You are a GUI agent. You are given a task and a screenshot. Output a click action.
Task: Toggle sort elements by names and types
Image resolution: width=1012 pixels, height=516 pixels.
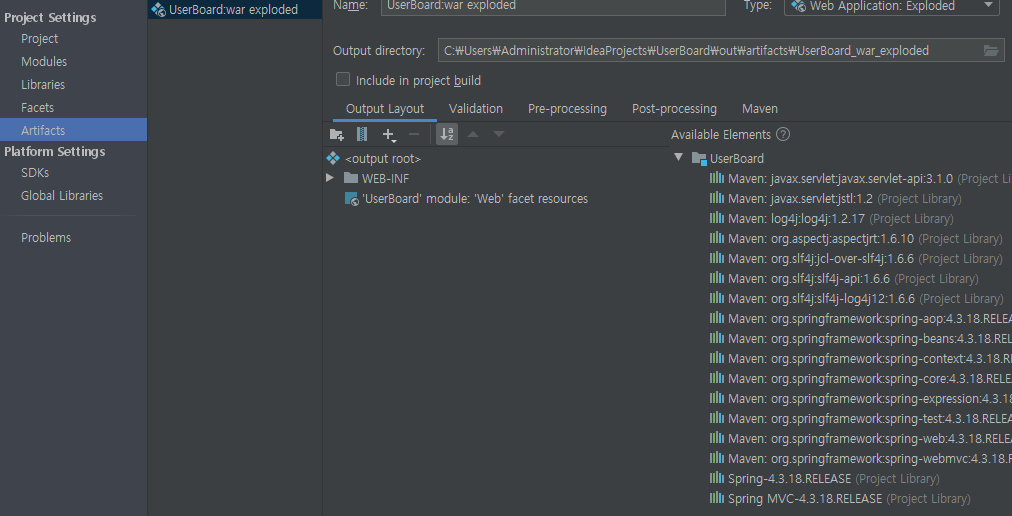[x=447, y=134]
